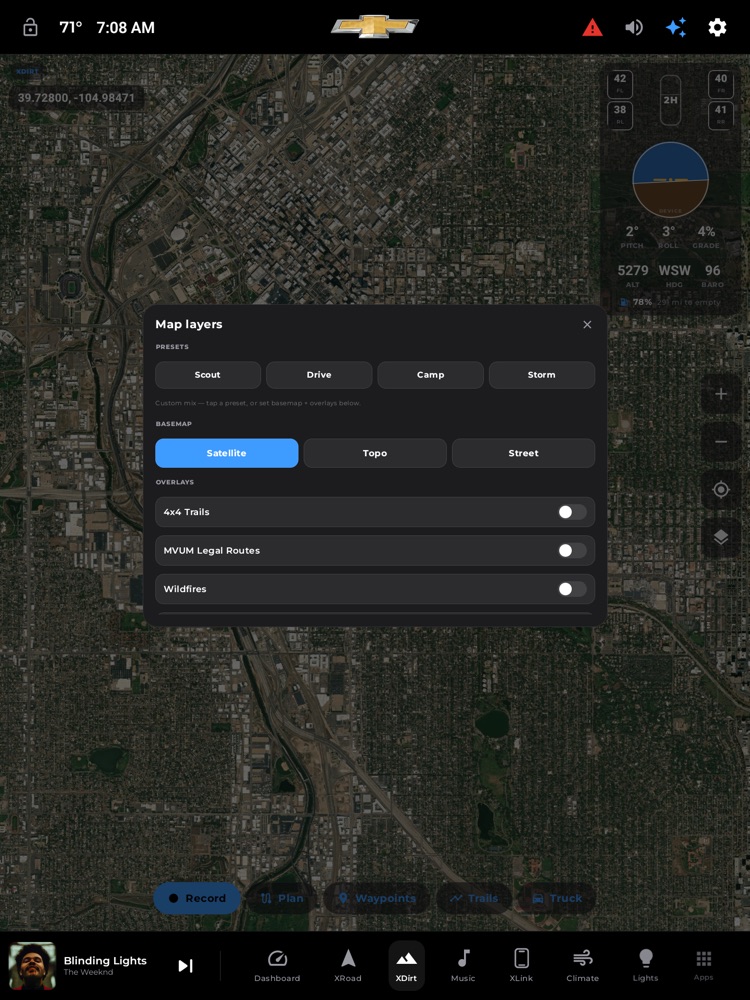Image resolution: width=750 pixels, height=1000 pixels.
Task: Tap the front-right tire pressure 40
Action: (x=721, y=84)
